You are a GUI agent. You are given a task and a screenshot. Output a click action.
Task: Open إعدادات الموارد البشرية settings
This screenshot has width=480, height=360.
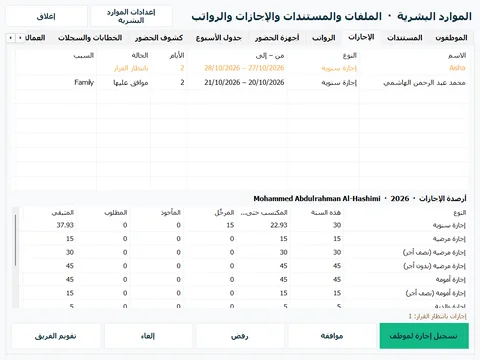pyautogui.click(x=131, y=16)
